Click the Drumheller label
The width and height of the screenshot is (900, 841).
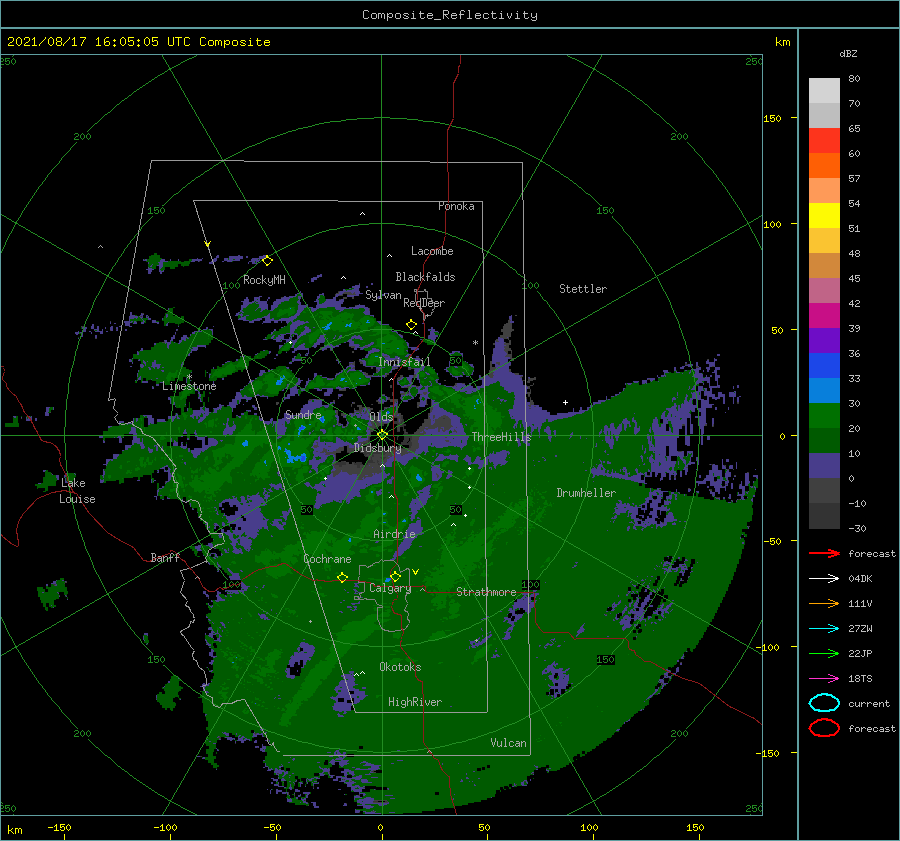tap(586, 493)
